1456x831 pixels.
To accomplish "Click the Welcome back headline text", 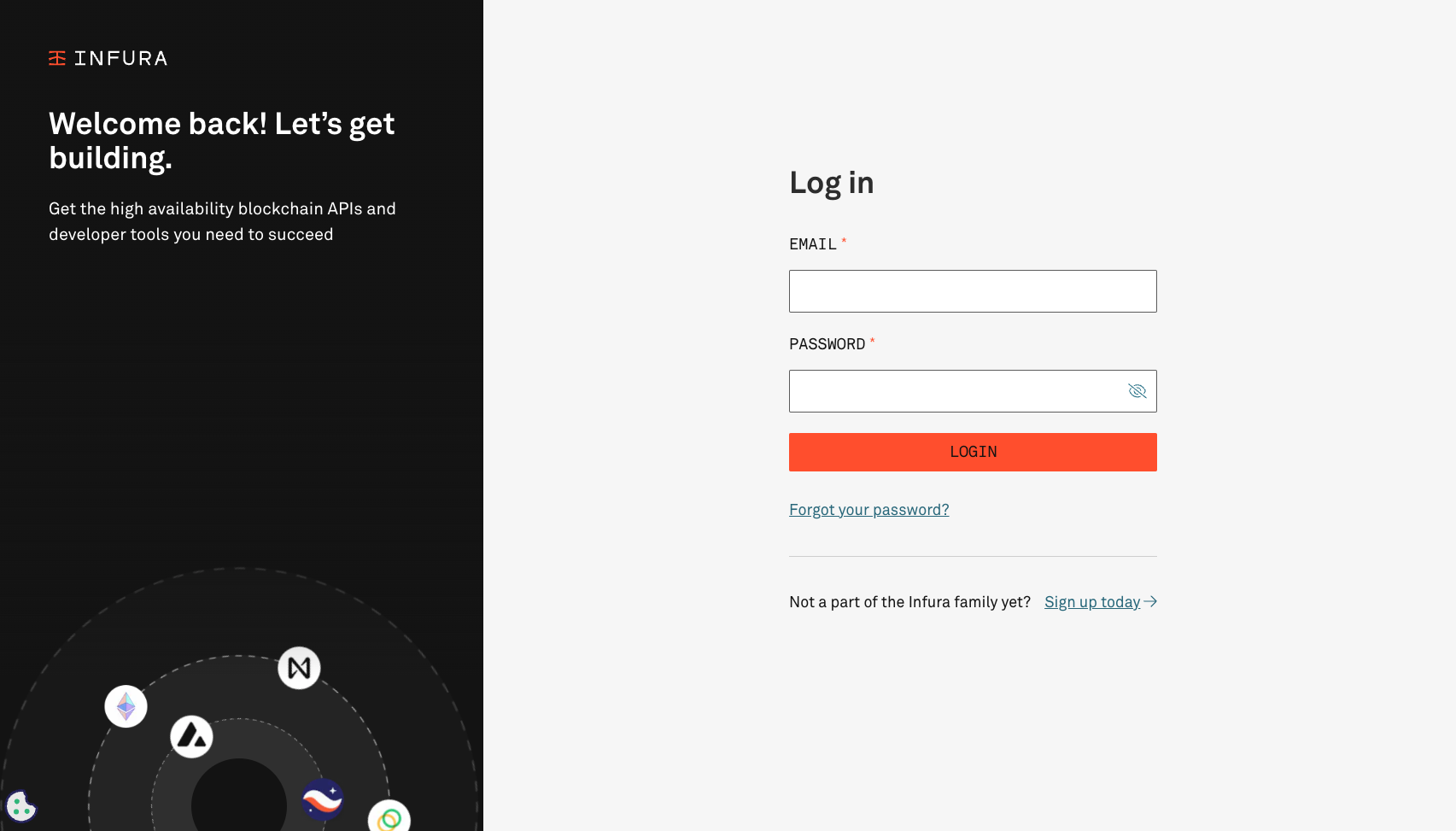I will click(x=222, y=141).
